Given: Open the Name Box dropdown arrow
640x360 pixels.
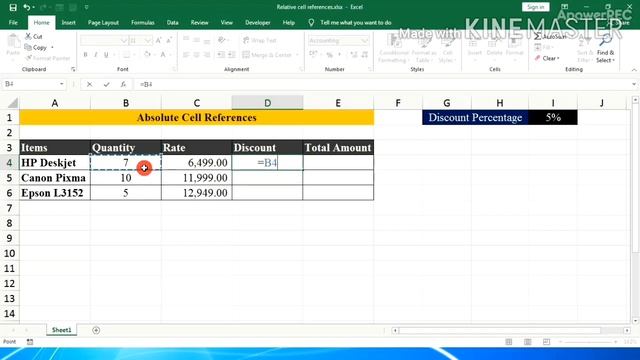Looking at the screenshot, I should [62, 84].
